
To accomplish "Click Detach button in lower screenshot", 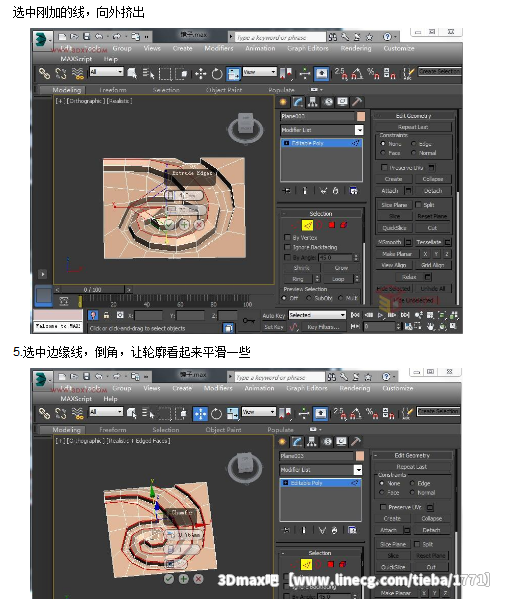I will pos(432,530).
